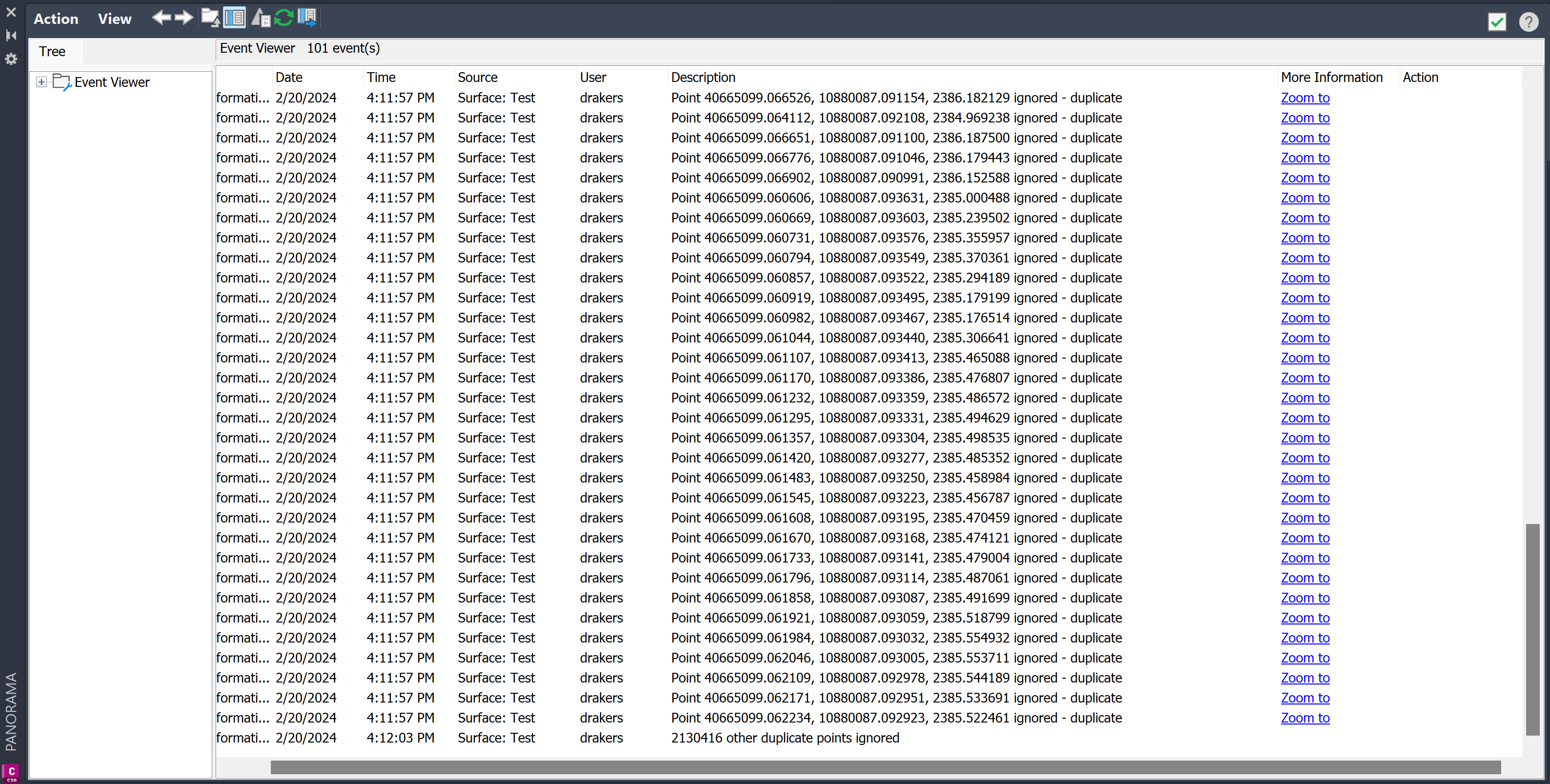Click the clear events icon next to Refresh

261,18
